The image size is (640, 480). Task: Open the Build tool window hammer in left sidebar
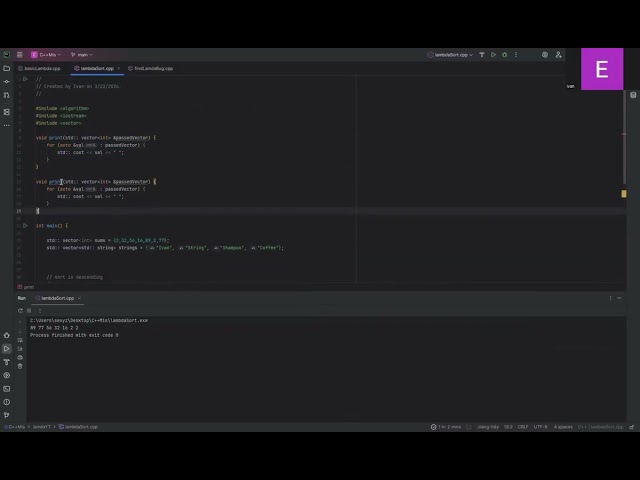7,362
